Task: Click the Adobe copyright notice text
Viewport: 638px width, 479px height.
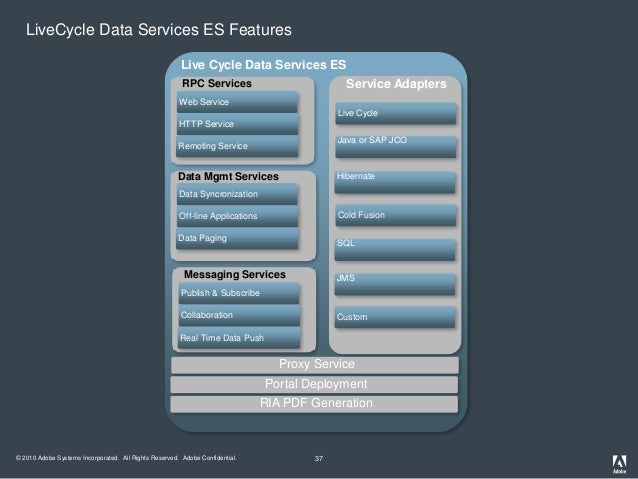Action: pos(126,458)
